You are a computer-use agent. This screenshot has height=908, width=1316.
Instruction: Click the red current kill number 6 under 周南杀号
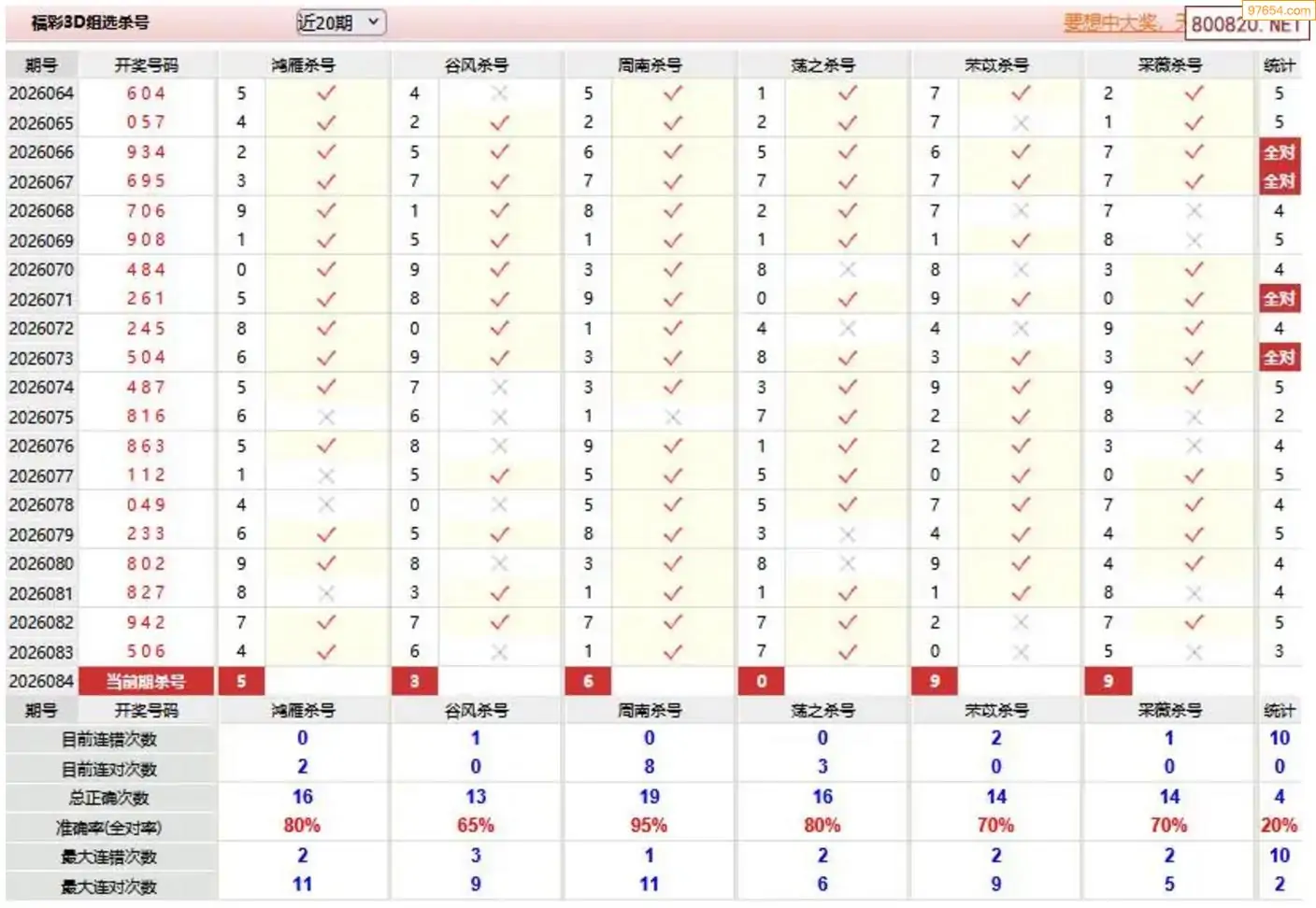pyautogui.click(x=588, y=681)
